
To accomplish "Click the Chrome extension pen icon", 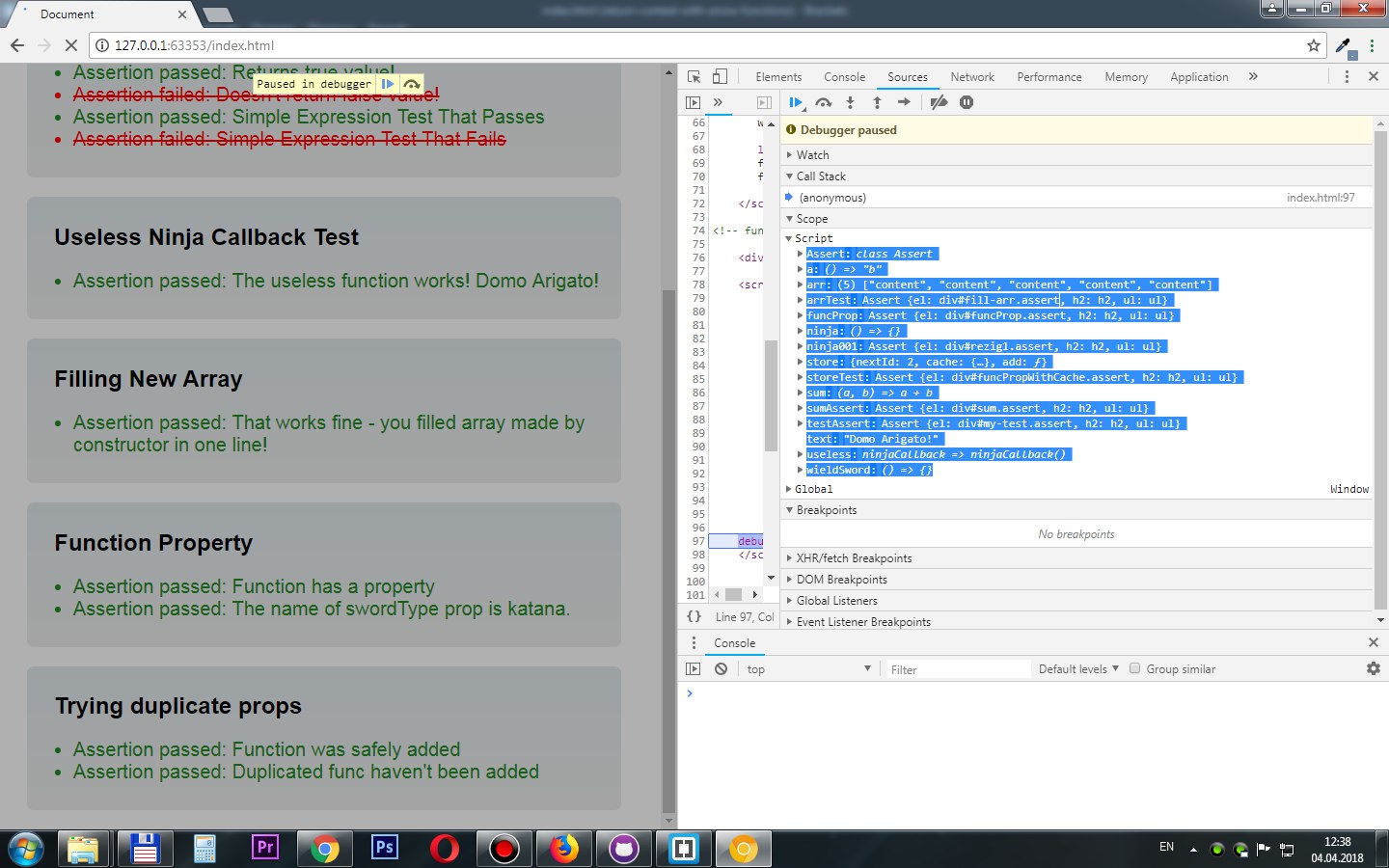I will tap(1344, 45).
